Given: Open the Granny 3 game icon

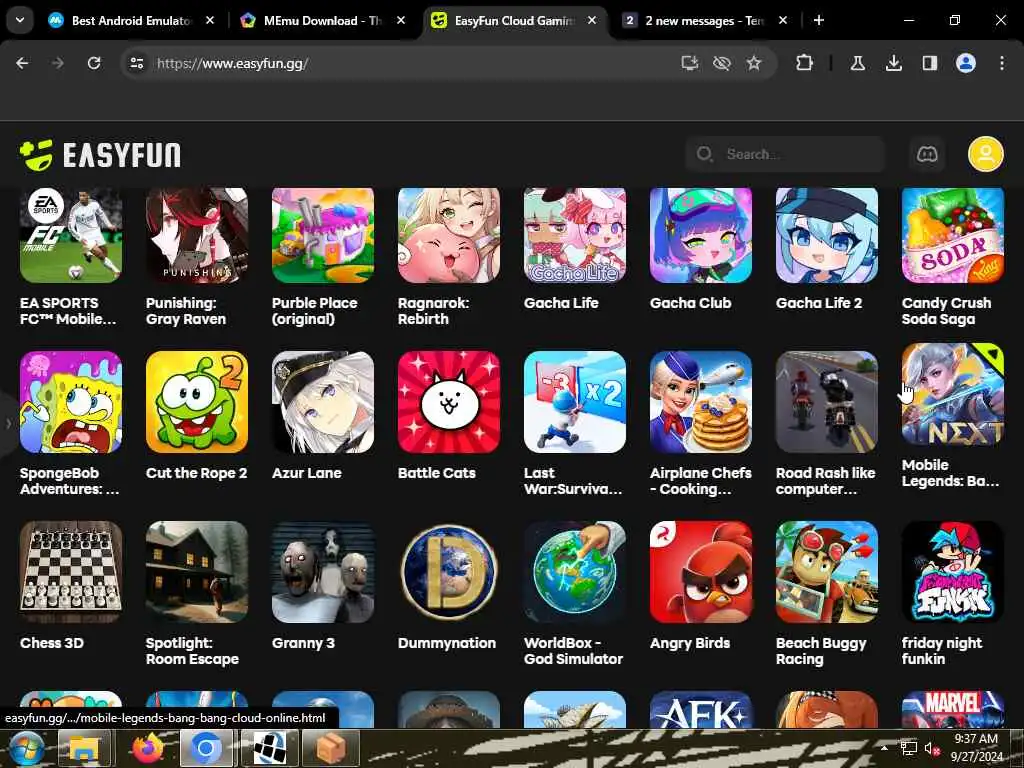Looking at the screenshot, I should (323, 572).
